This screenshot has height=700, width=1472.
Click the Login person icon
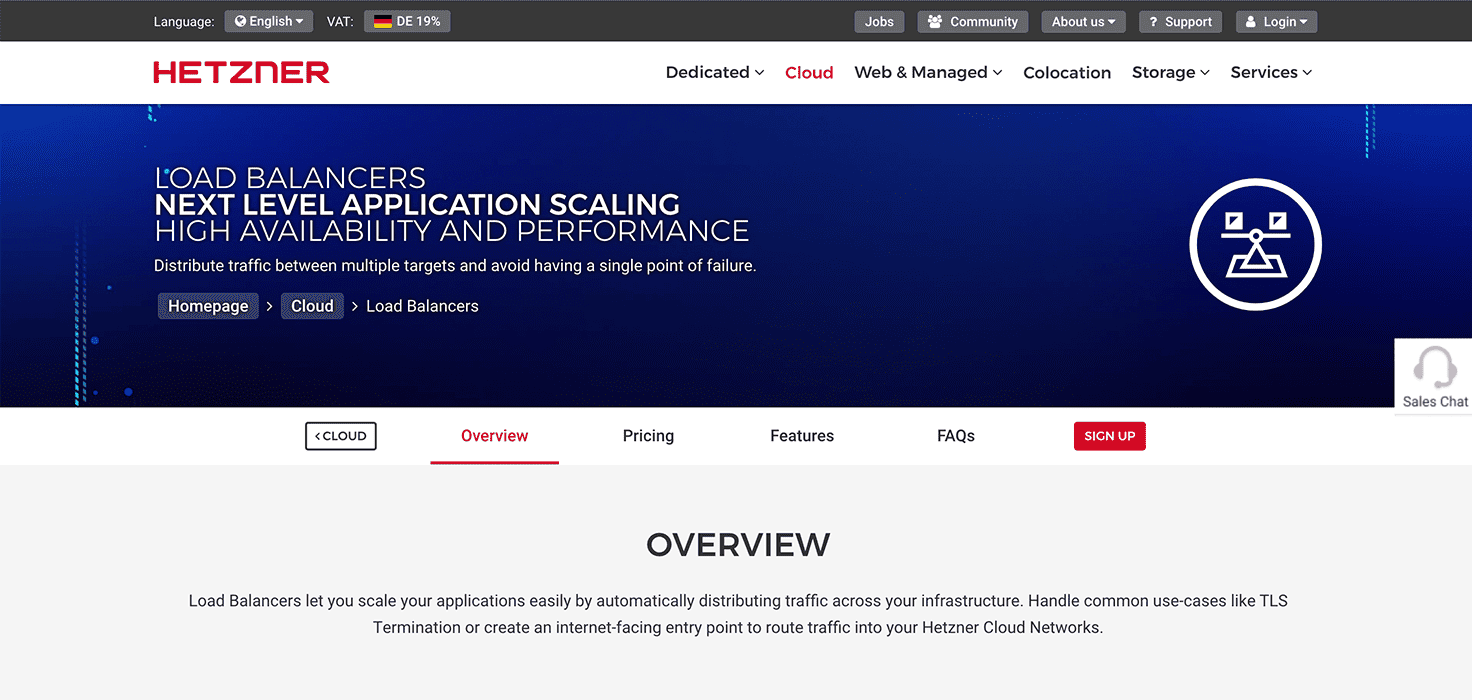click(1250, 21)
